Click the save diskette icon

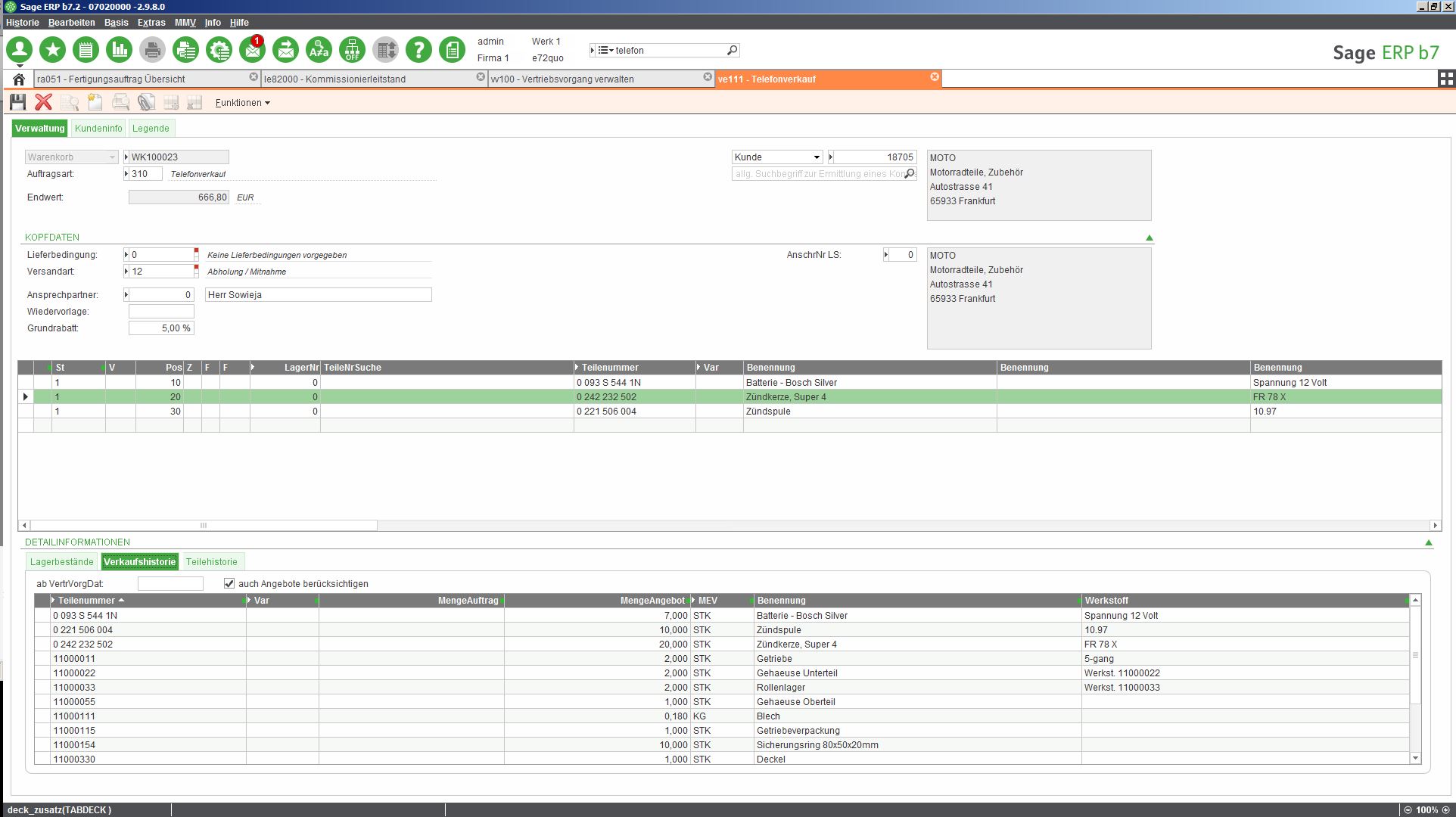pos(18,102)
